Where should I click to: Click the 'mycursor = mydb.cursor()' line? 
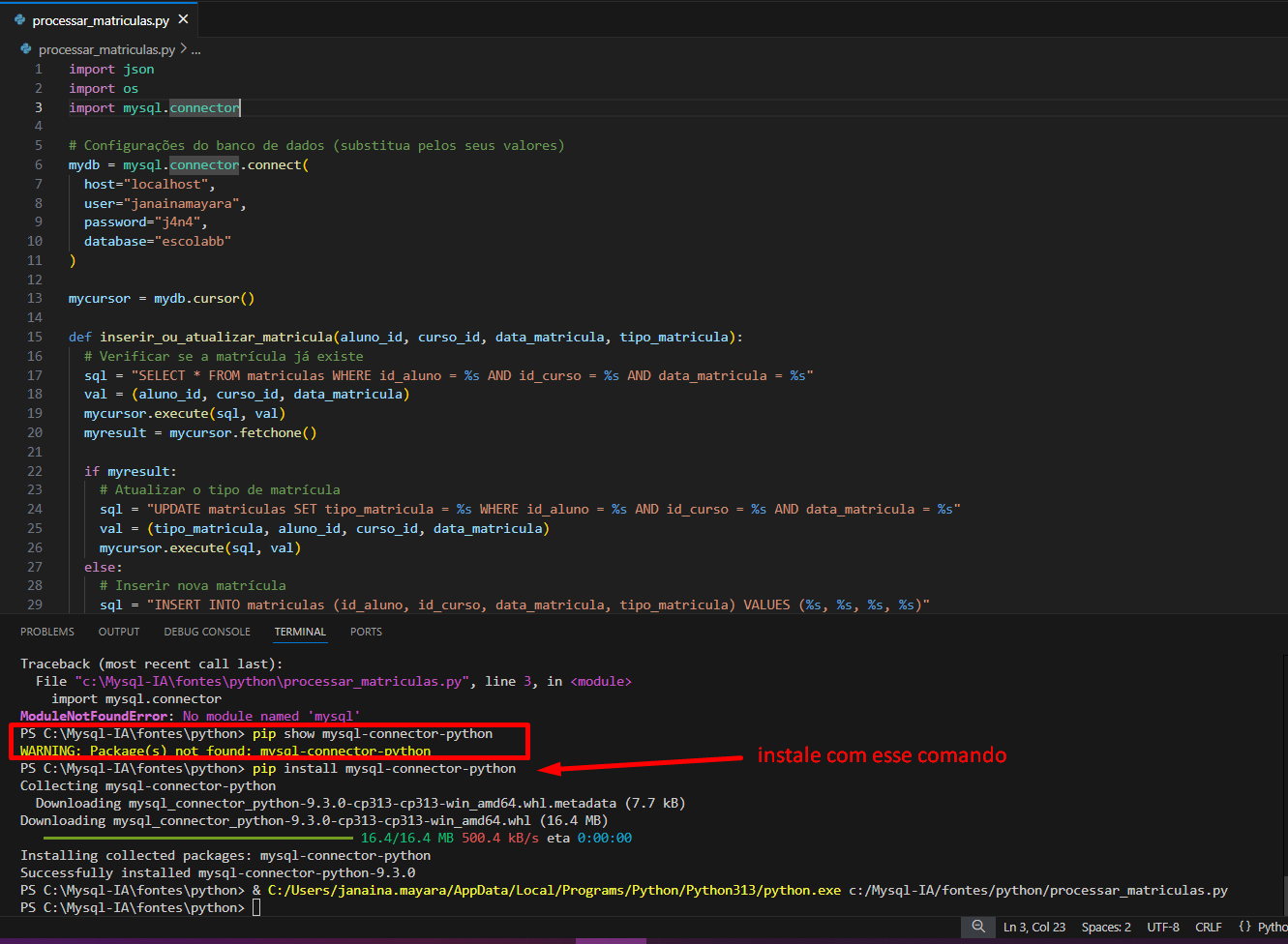(162, 298)
